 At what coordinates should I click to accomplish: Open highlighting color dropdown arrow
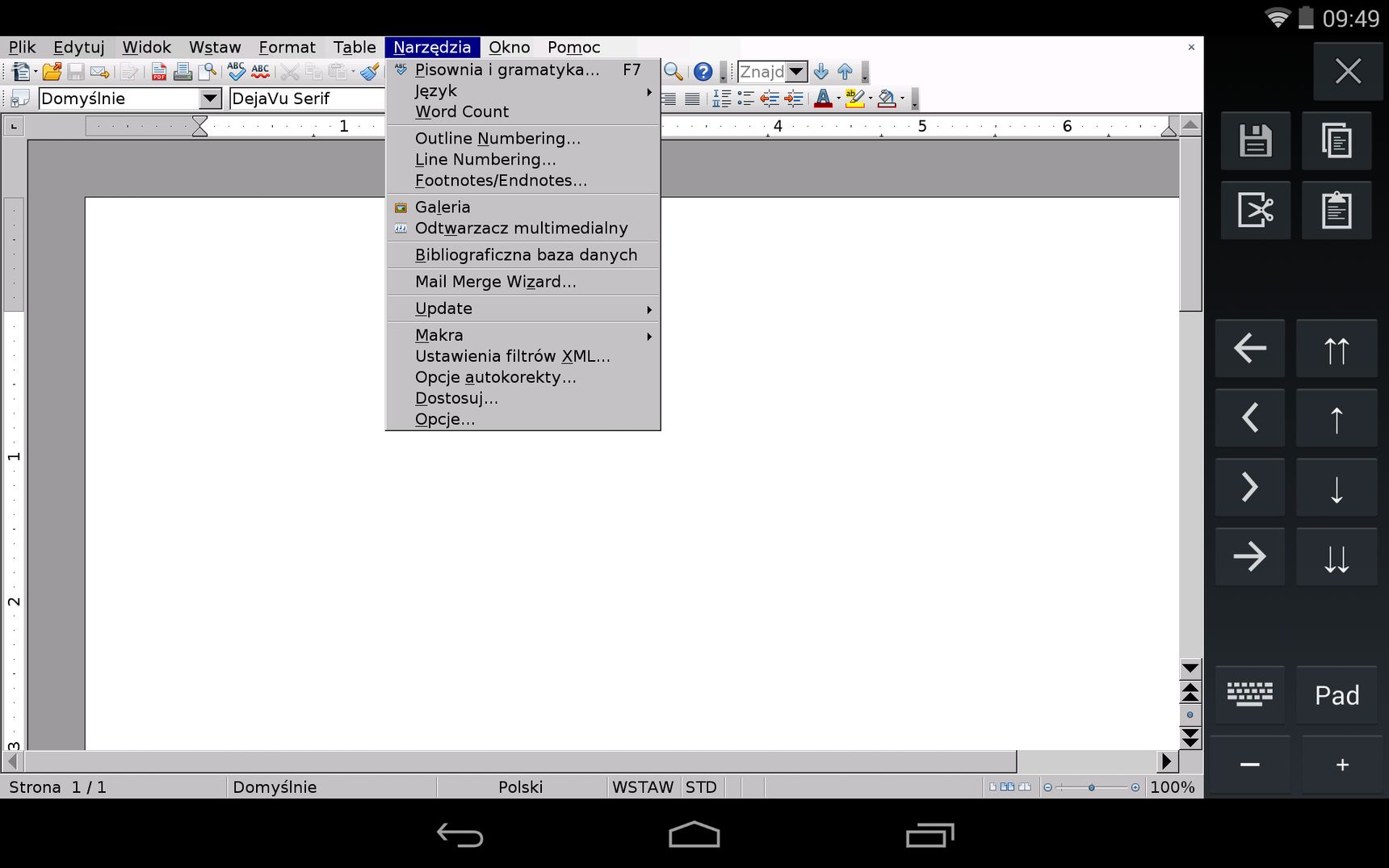pyautogui.click(x=870, y=99)
